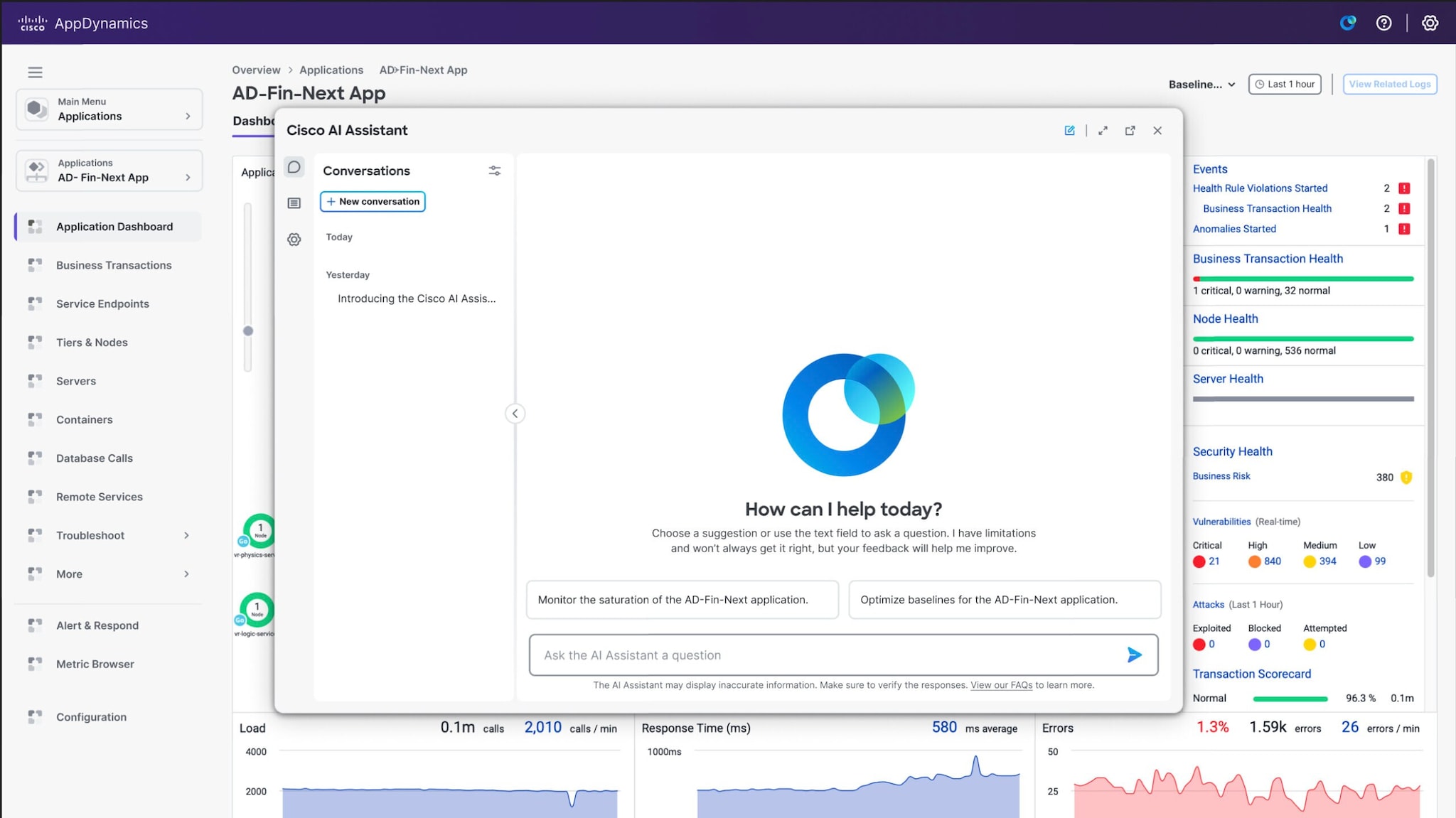This screenshot has height=818, width=1456.
Task: Open the Node Health heading link
Action: click(x=1225, y=319)
